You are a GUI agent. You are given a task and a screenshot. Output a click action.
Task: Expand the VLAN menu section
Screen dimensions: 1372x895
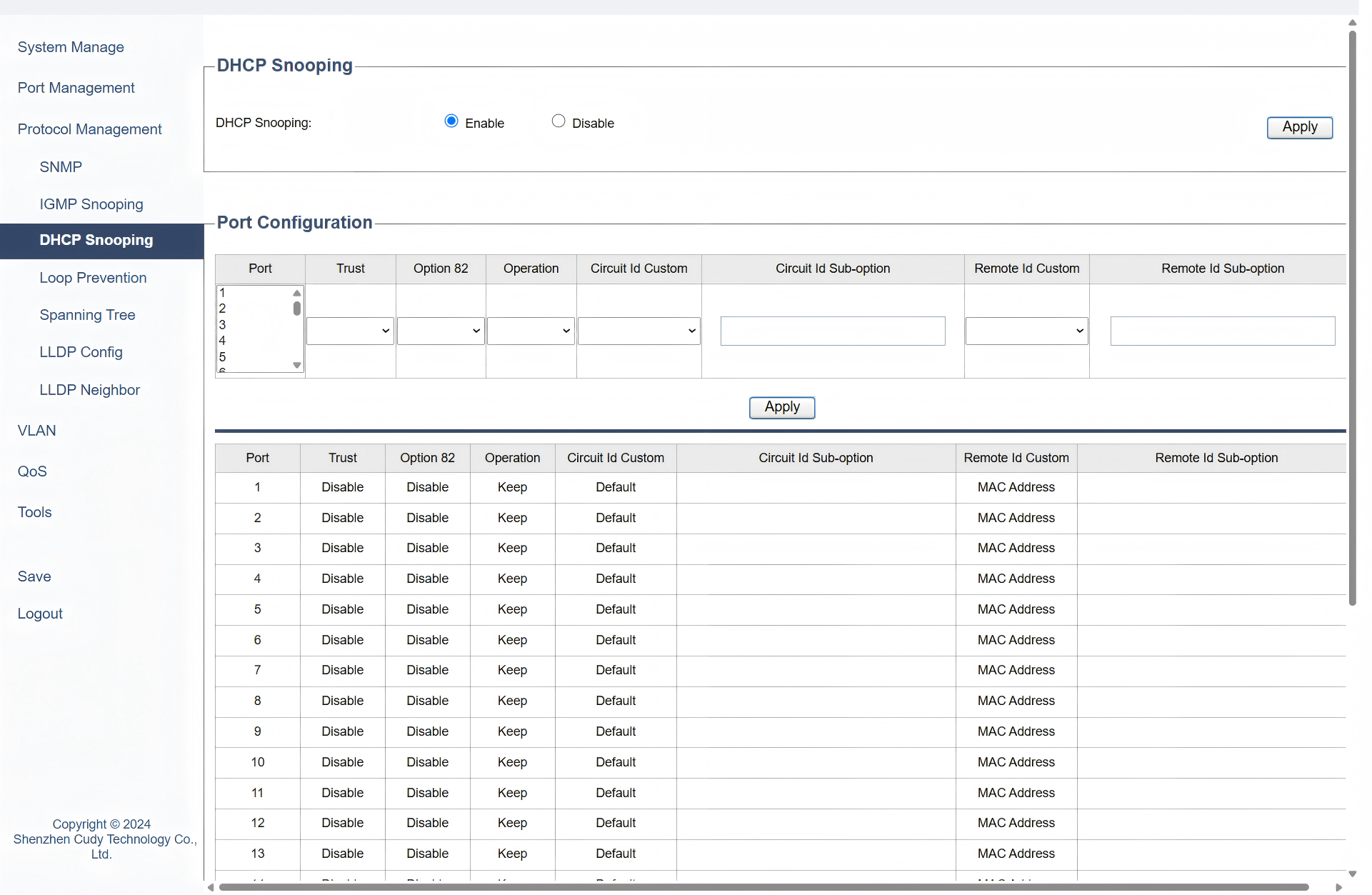point(36,431)
